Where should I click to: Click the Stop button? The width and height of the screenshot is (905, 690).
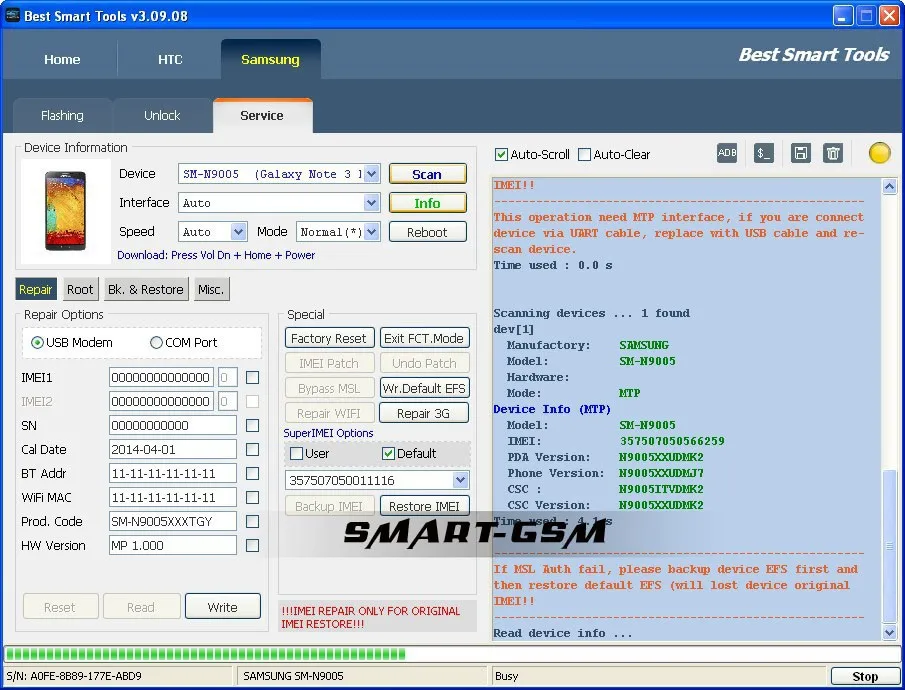tap(865, 676)
